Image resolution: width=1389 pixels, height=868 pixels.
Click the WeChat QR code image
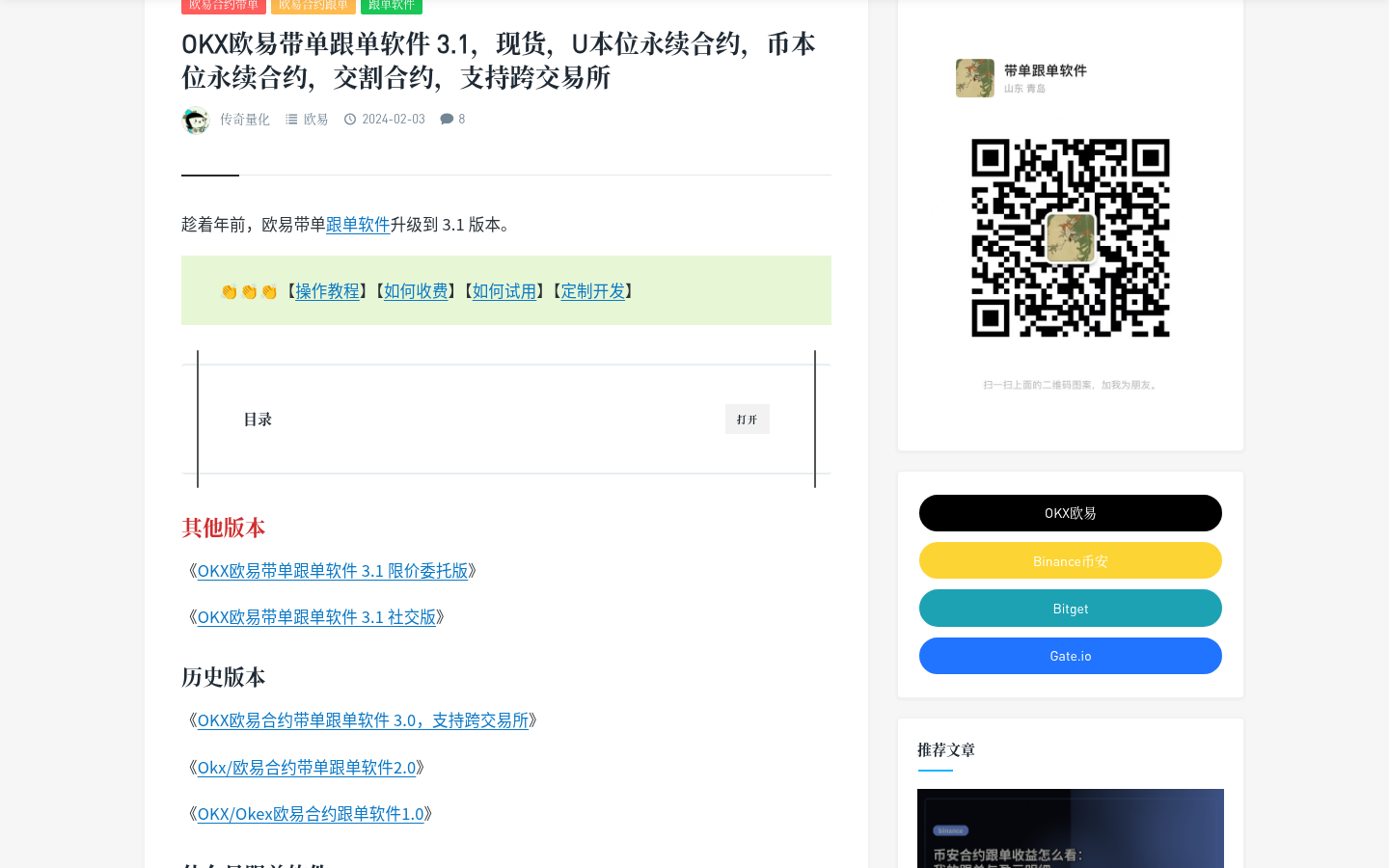coord(1071,238)
